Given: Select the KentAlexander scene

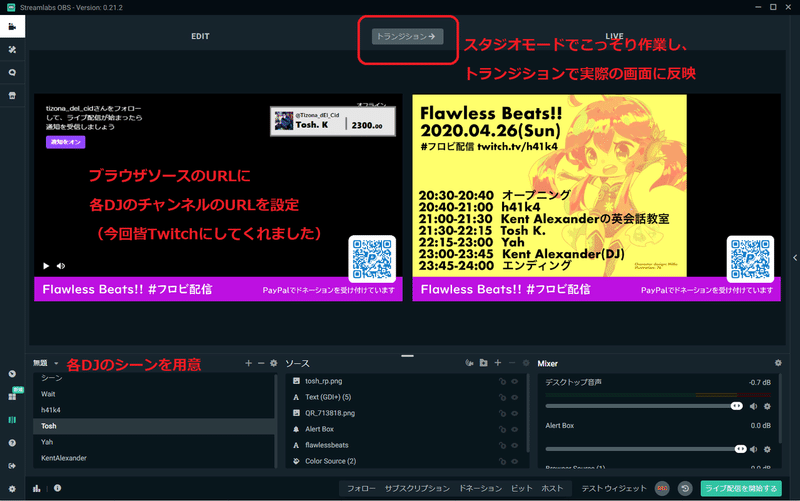Looking at the screenshot, I should (154, 458).
